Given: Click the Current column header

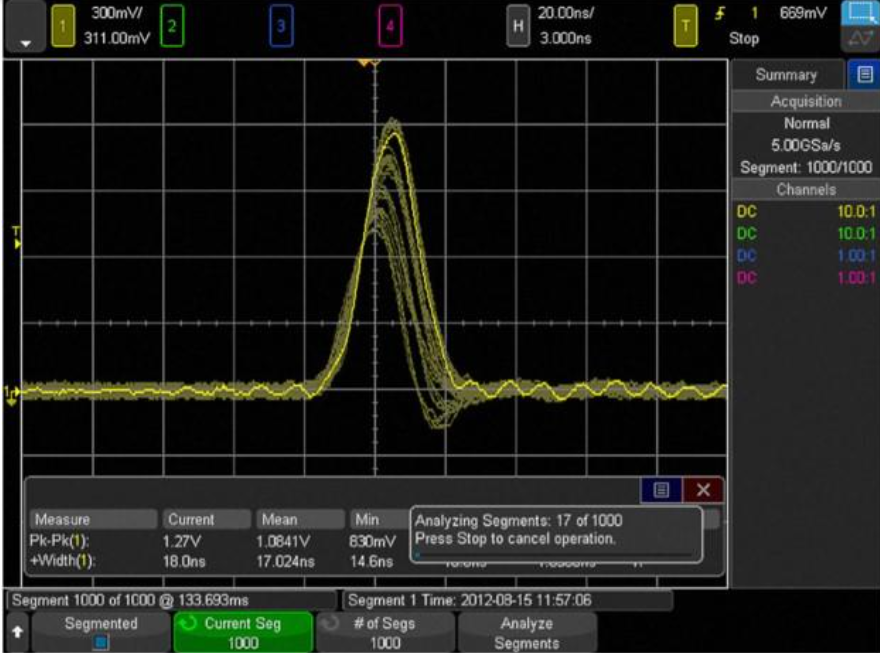Looking at the screenshot, I should pos(207,519).
